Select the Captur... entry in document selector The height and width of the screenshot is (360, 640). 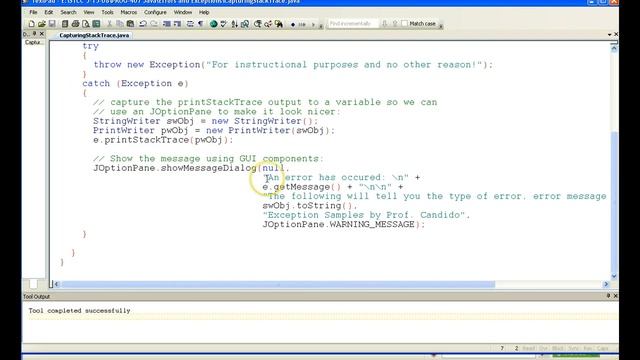point(33,42)
